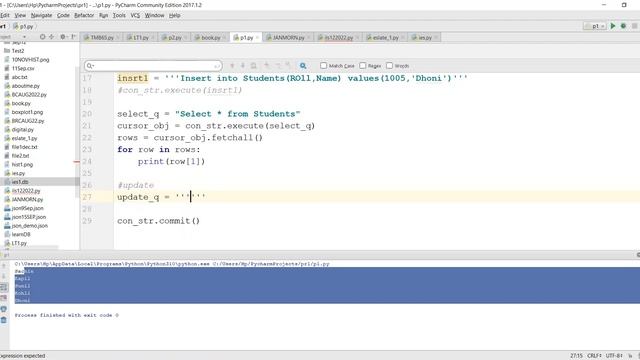Open the Tools menu

119,15
